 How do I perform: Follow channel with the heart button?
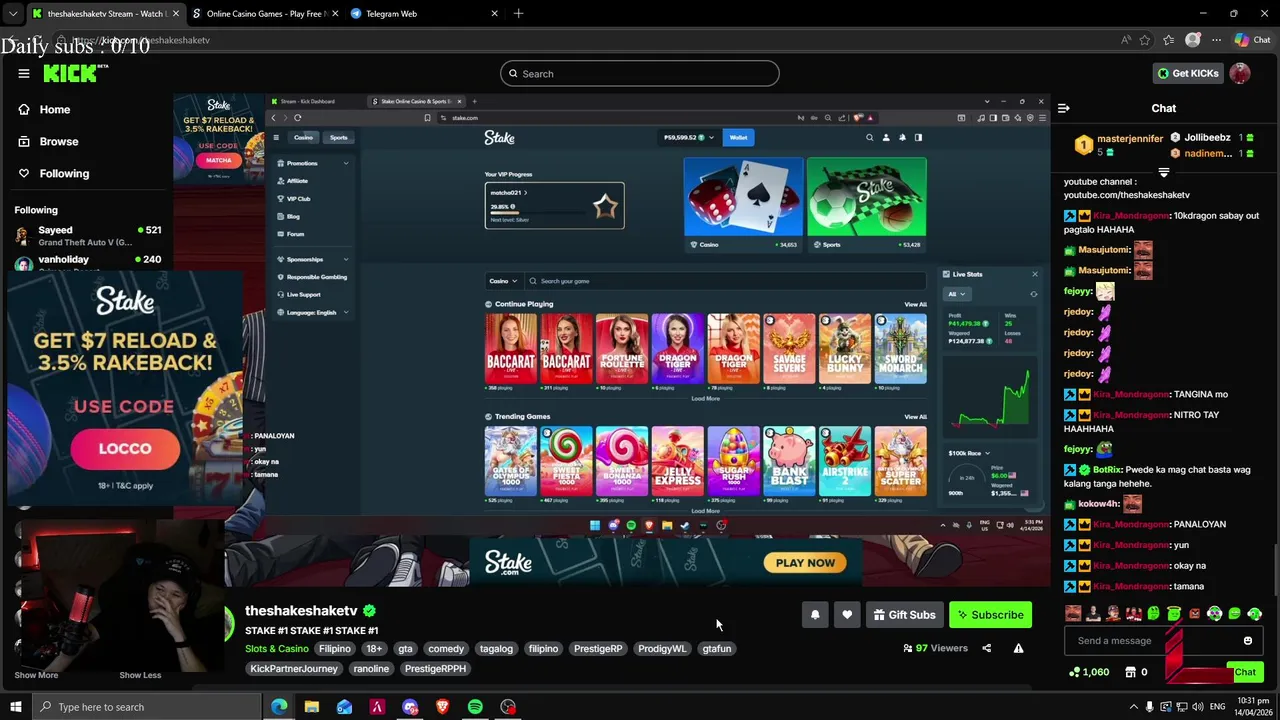coord(847,615)
